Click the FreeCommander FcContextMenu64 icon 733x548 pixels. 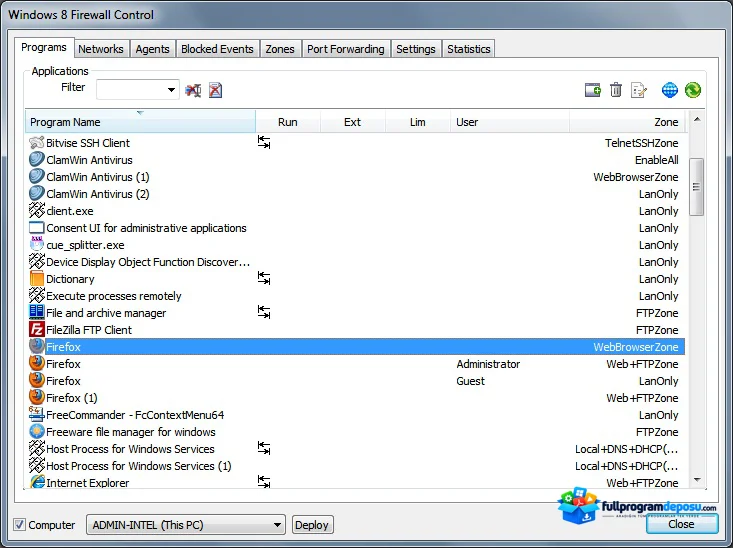pyautogui.click(x=36, y=414)
